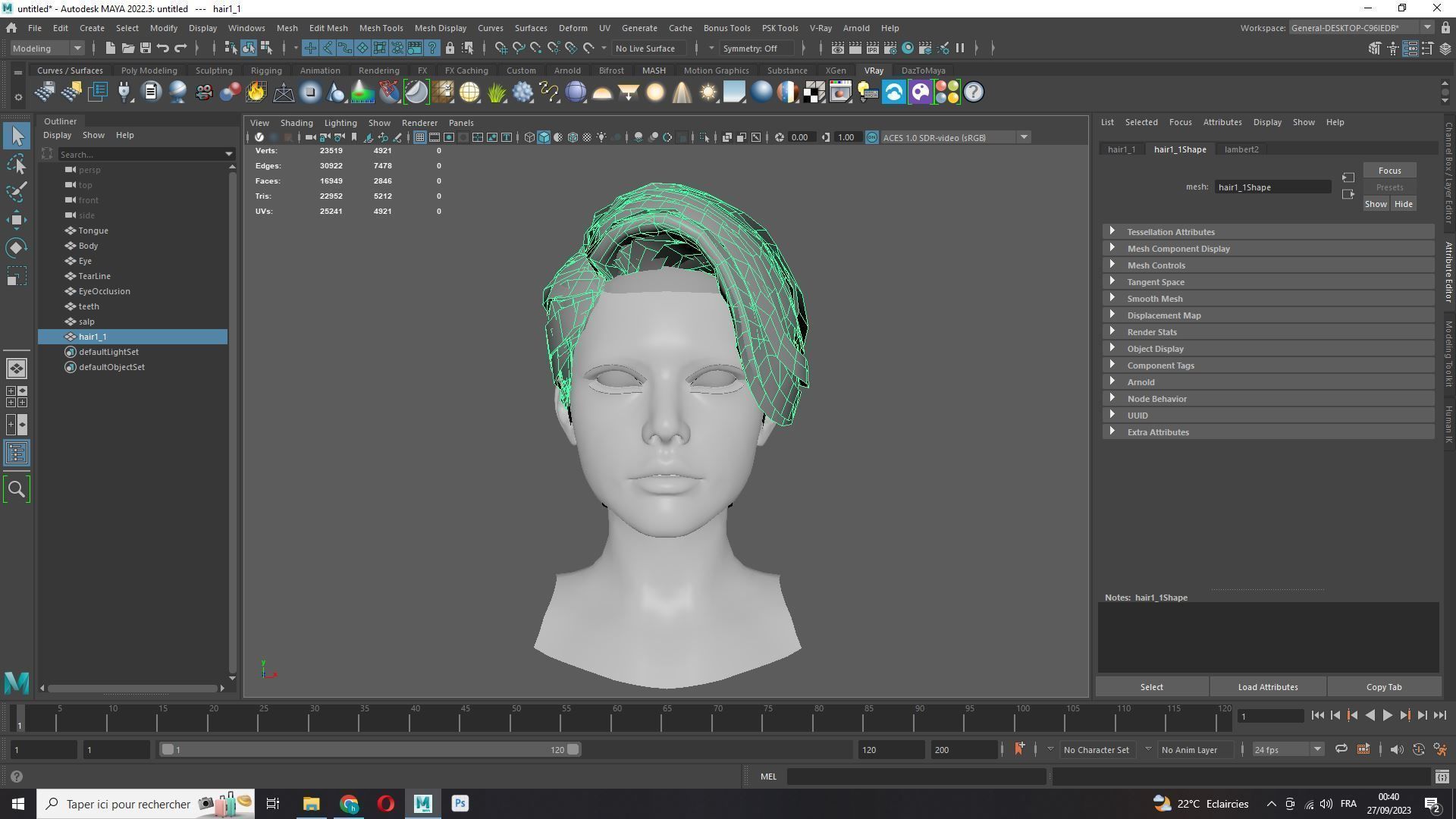Viewport: 1456px width, 819px height.
Task: Click the V-Ray grass fur shelf icon
Action: pos(496,93)
